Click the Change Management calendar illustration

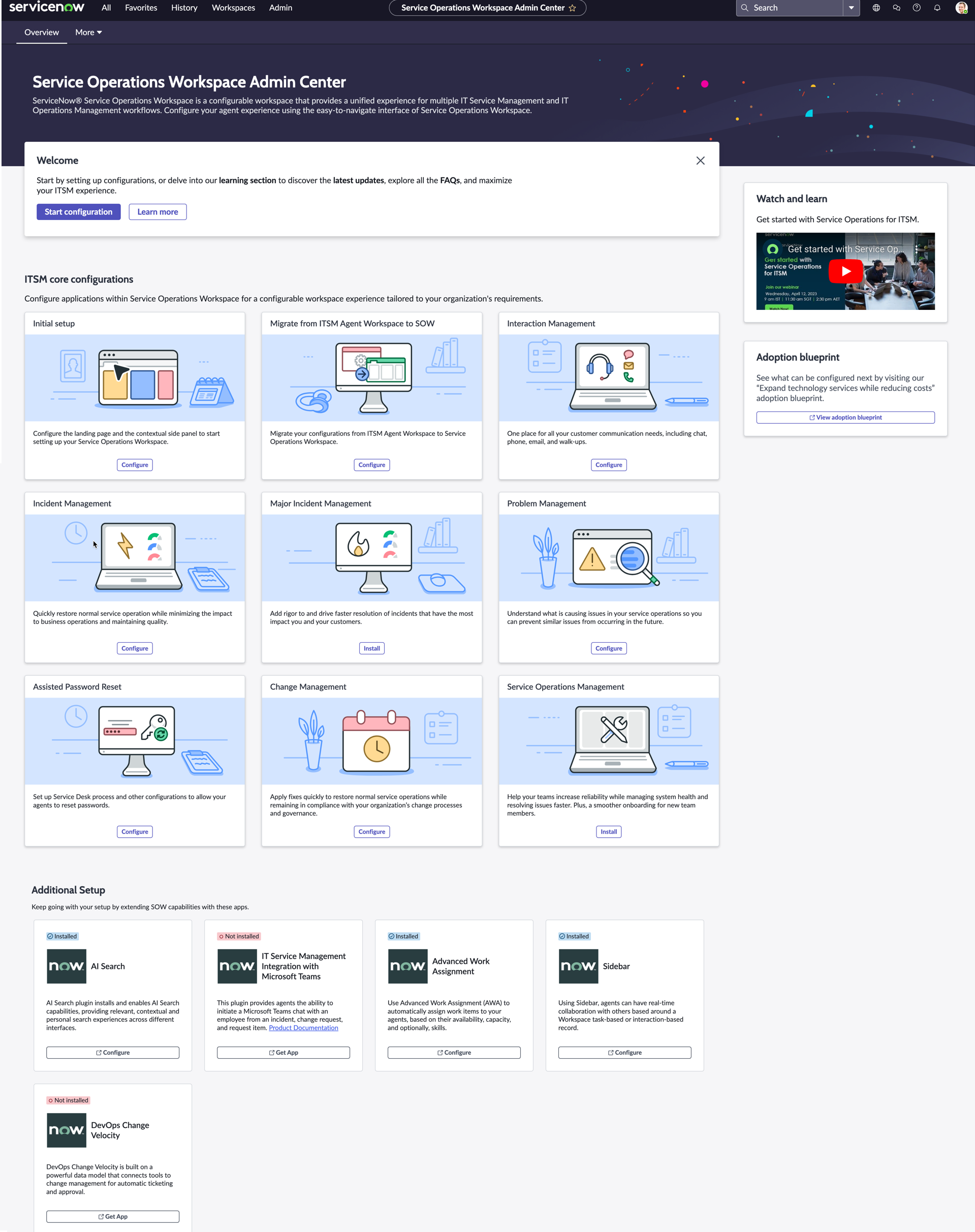(371, 741)
